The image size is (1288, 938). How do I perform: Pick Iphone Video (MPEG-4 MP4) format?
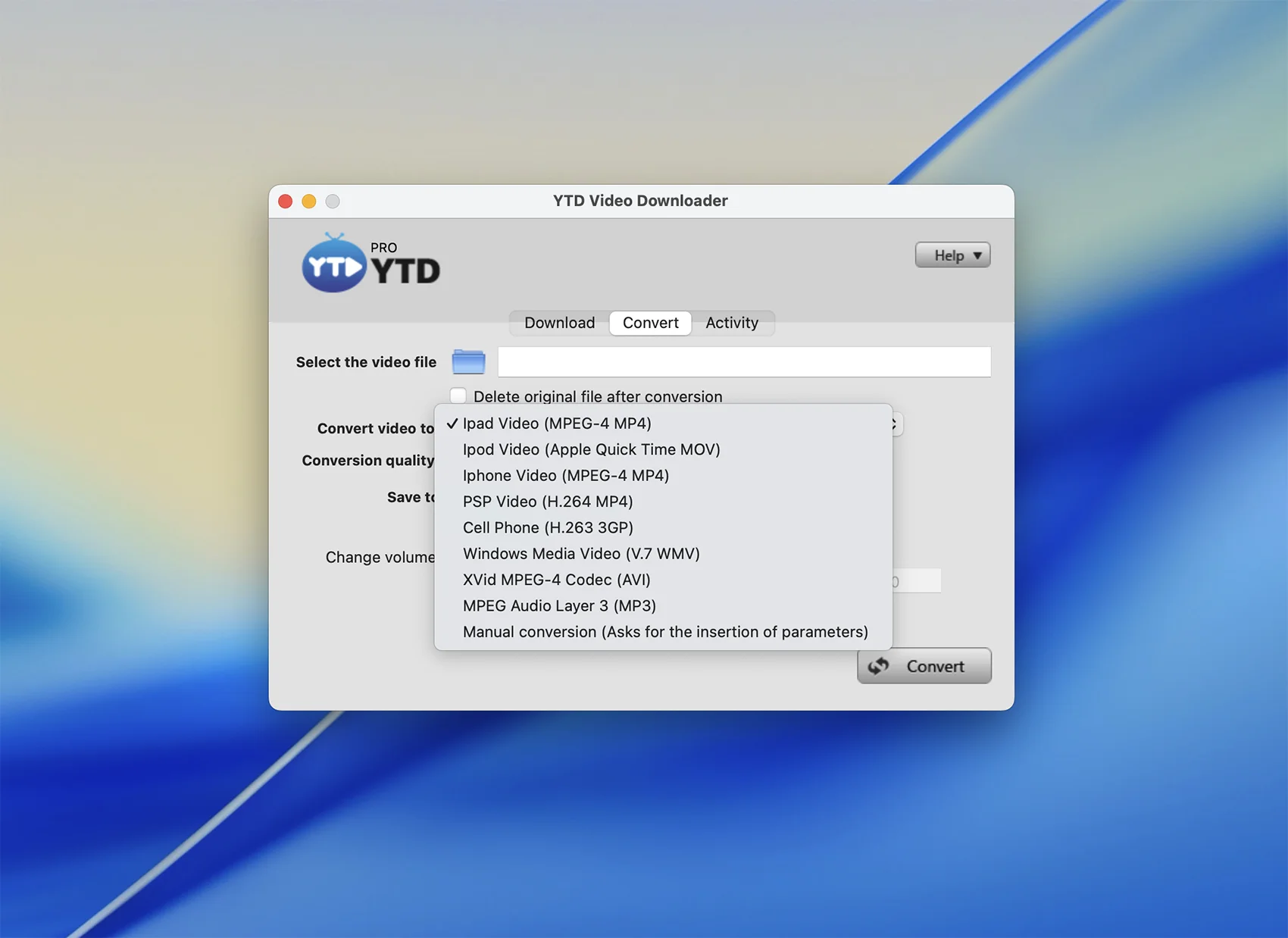coord(565,476)
